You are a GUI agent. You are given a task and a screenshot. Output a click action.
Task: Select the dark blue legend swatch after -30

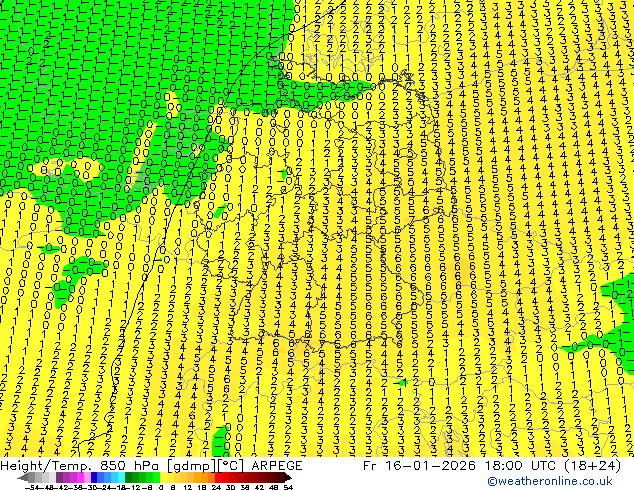point(94,477)
